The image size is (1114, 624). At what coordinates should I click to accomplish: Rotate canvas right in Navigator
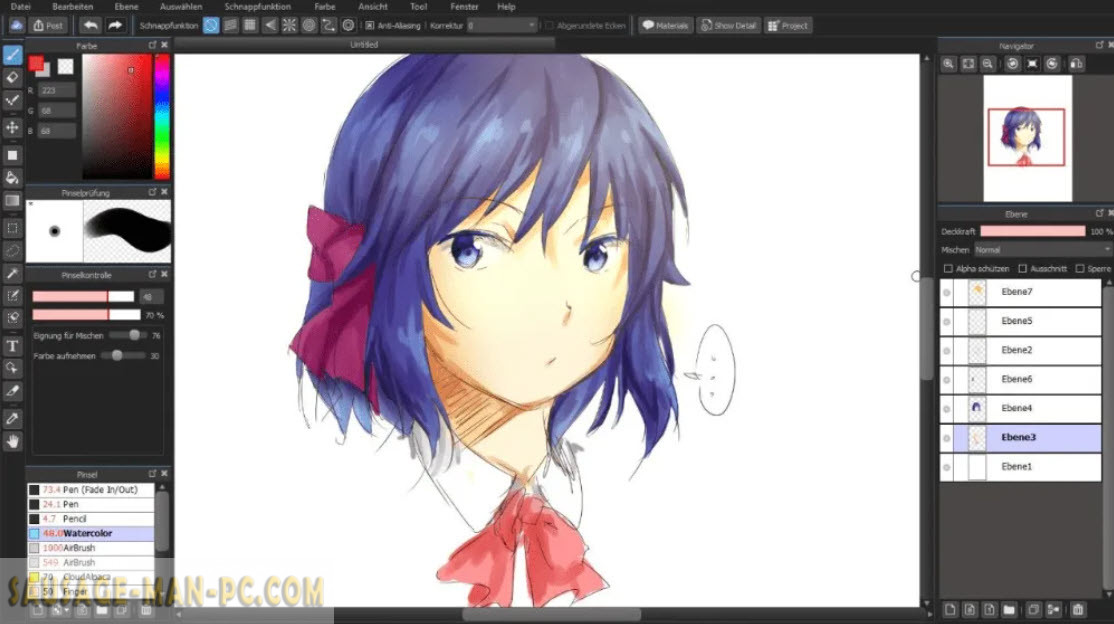pos(1052,64)
